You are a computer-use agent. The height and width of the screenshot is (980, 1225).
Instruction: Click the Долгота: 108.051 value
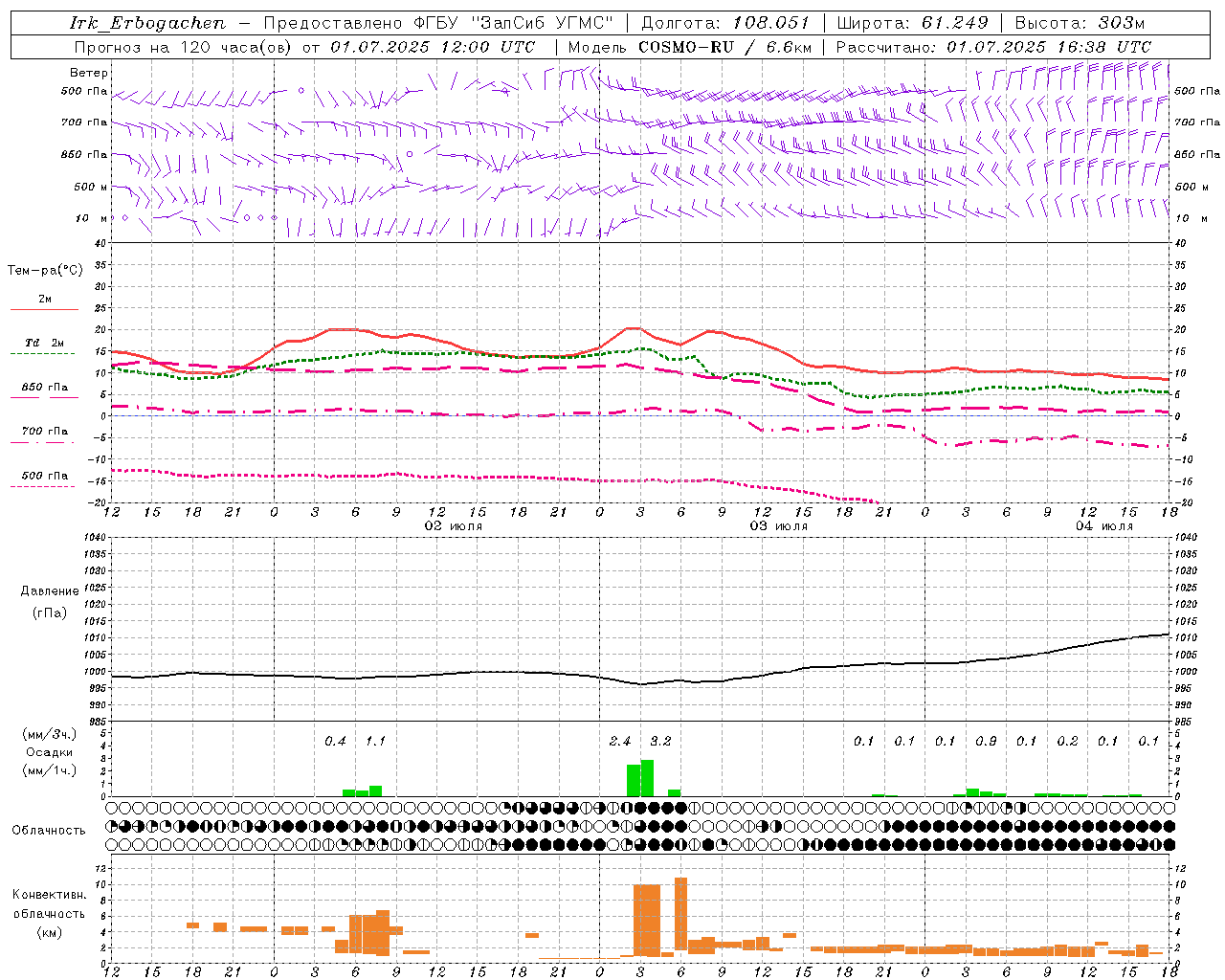click(725, 23)
